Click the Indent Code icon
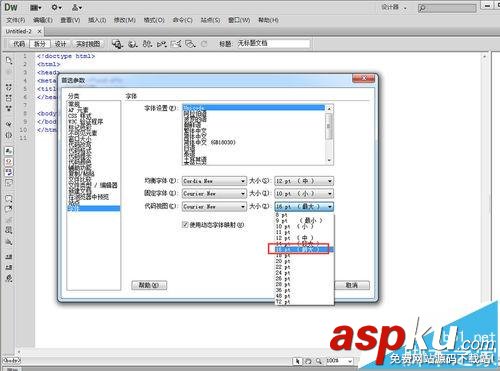Image resolution: width=500 pixels, height=371 pixels. click(x=9, y=256)
